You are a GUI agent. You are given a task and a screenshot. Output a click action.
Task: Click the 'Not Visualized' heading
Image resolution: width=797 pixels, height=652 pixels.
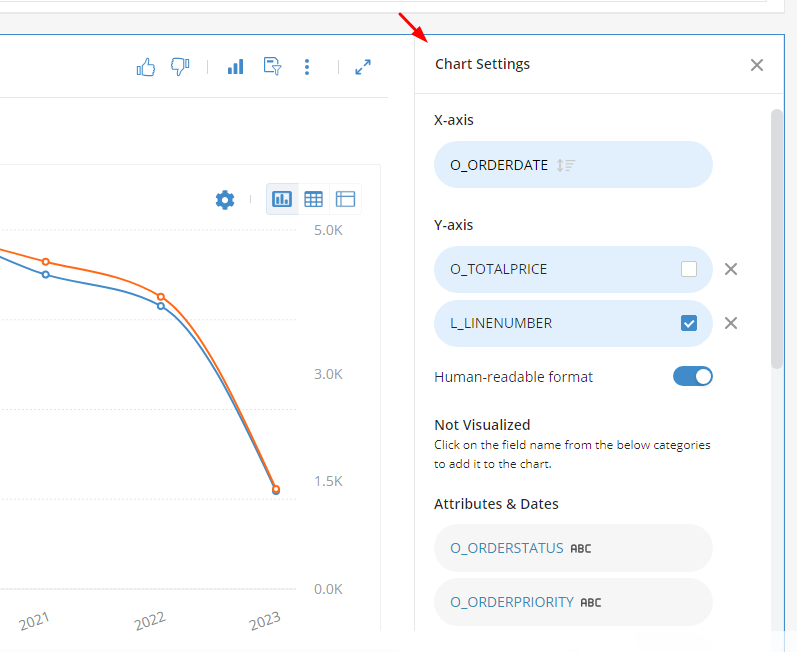tap(482, 425)
